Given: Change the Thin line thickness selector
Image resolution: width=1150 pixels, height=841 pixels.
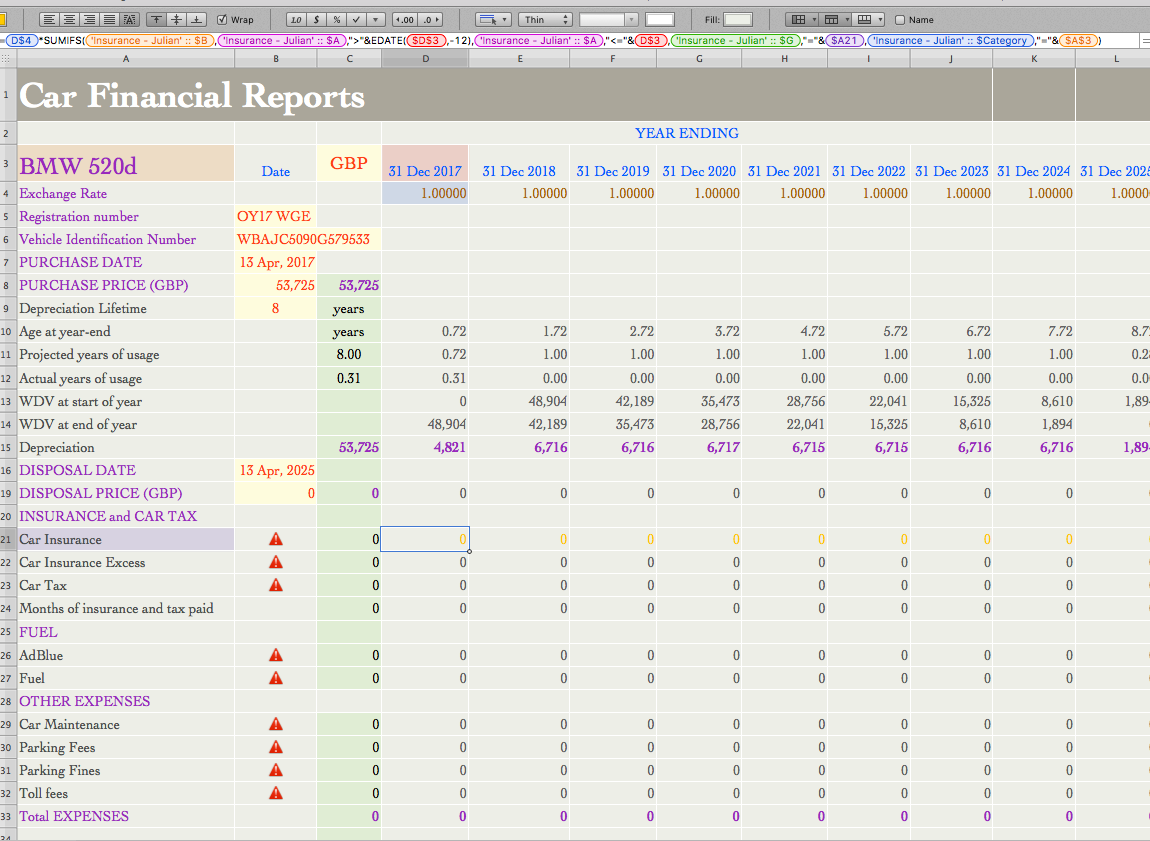Looking at the screenshot, I should (545, 20).
